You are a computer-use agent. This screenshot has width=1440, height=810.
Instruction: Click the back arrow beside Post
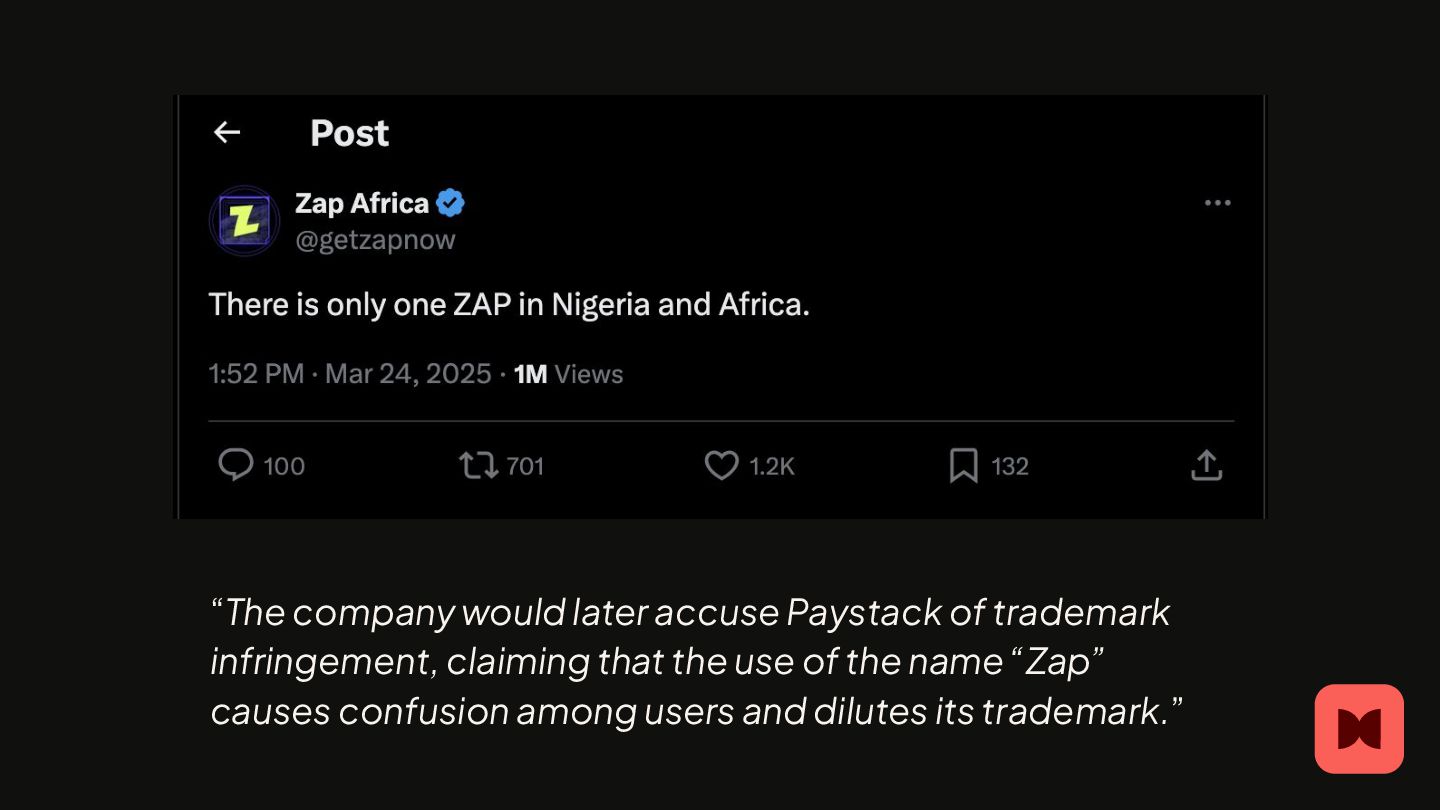coord(227,132)
